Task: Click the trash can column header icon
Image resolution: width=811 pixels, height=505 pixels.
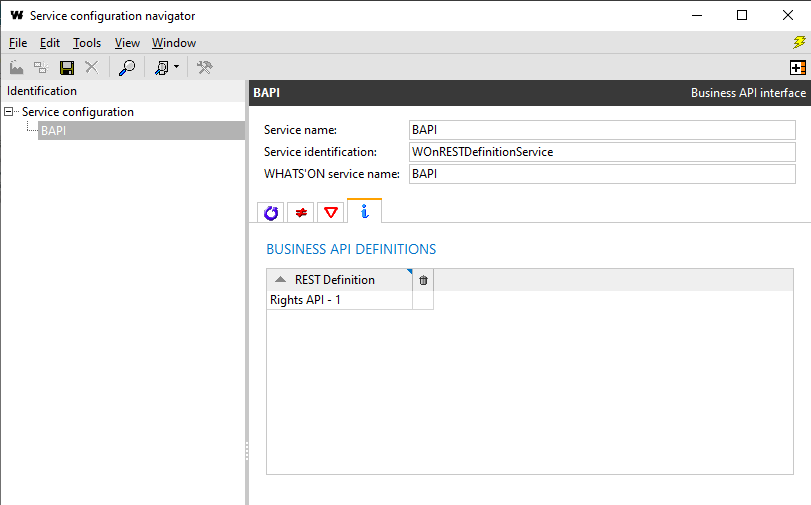Action: click(x=423, y=280)
